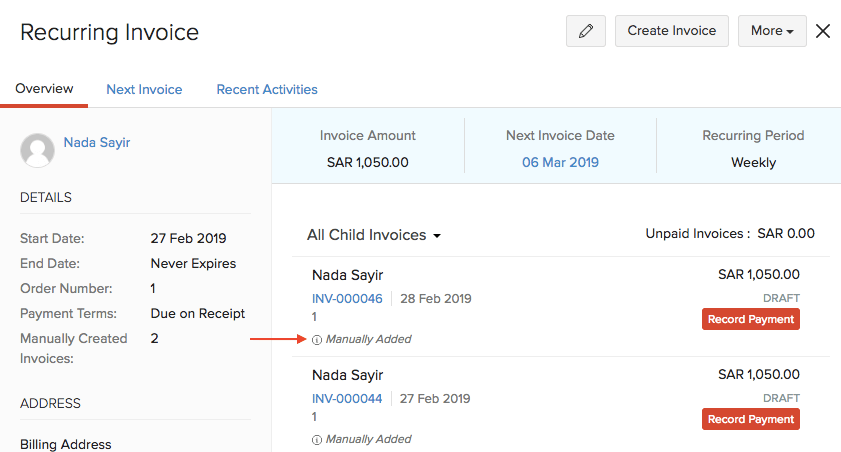Click the pencil edit icon button
The width and height of the screenshot is (841, 452).
point(586,31)
